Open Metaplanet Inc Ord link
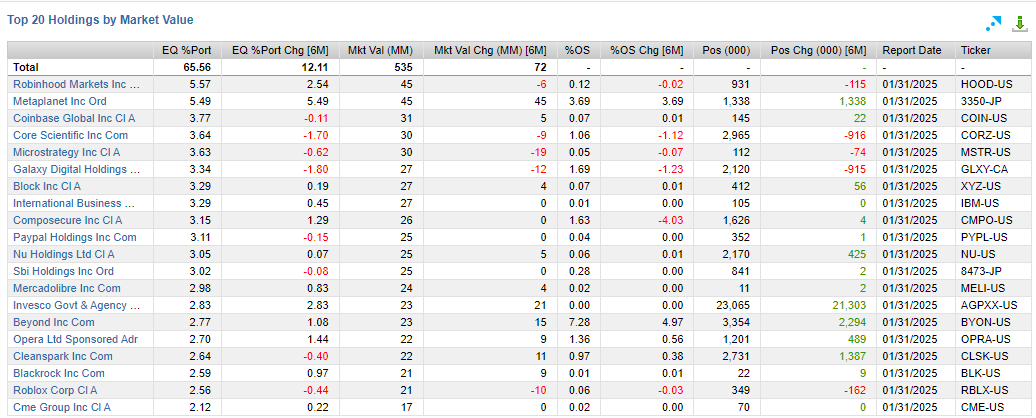 (59, 101)
